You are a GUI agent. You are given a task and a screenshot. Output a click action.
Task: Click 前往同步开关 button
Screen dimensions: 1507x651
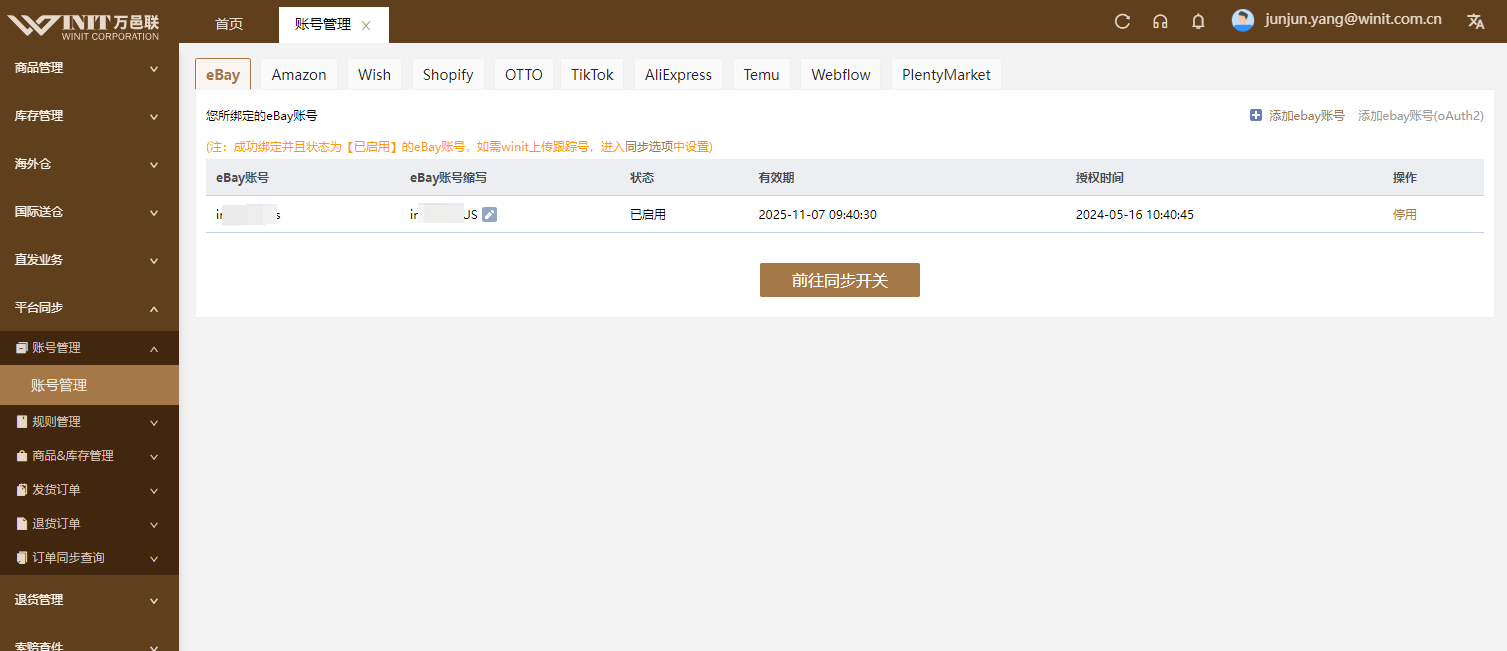coord(840,281)
